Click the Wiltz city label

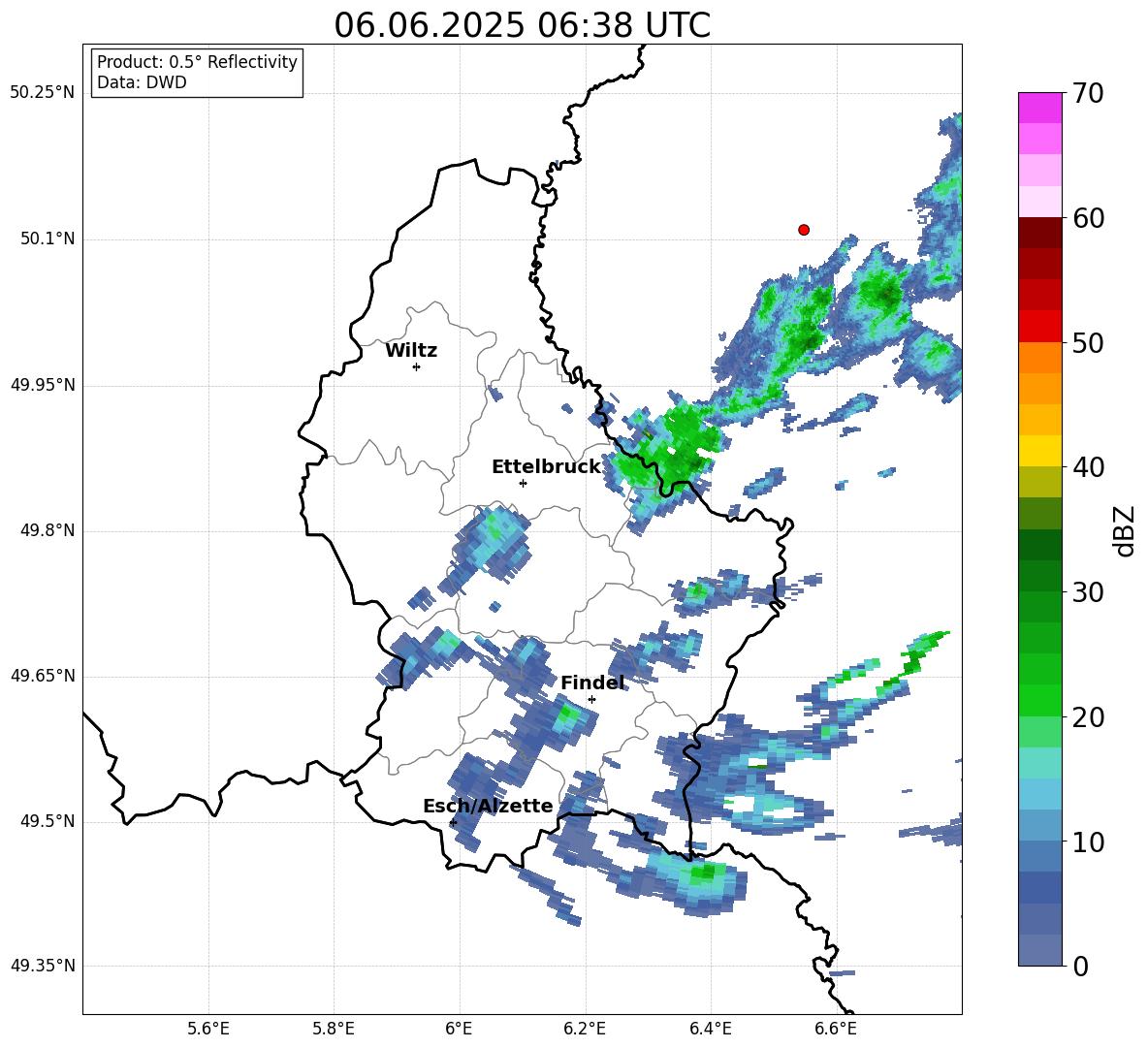(411, 351)
